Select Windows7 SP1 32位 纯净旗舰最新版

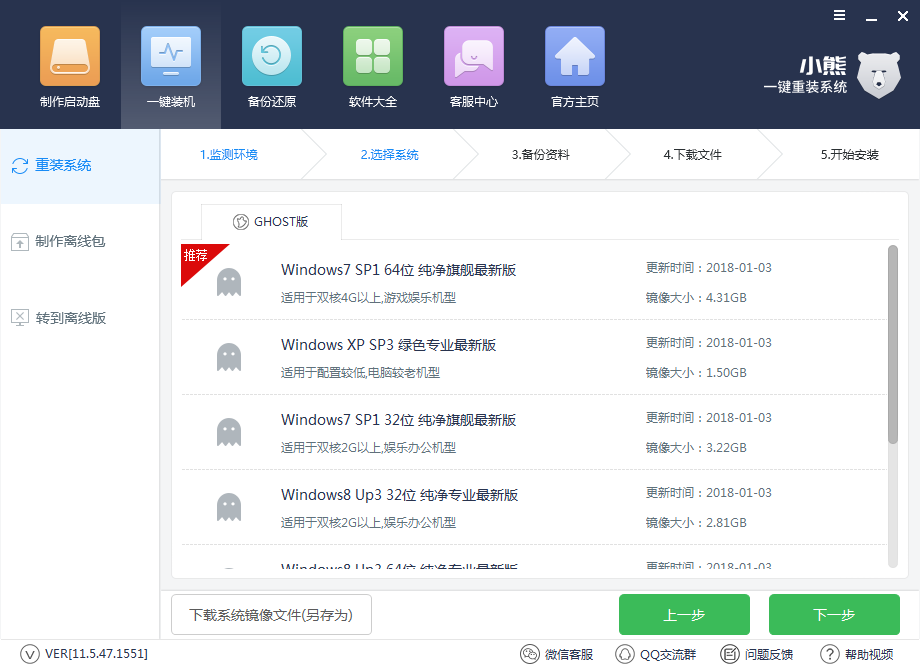click(x=398, y=420)
